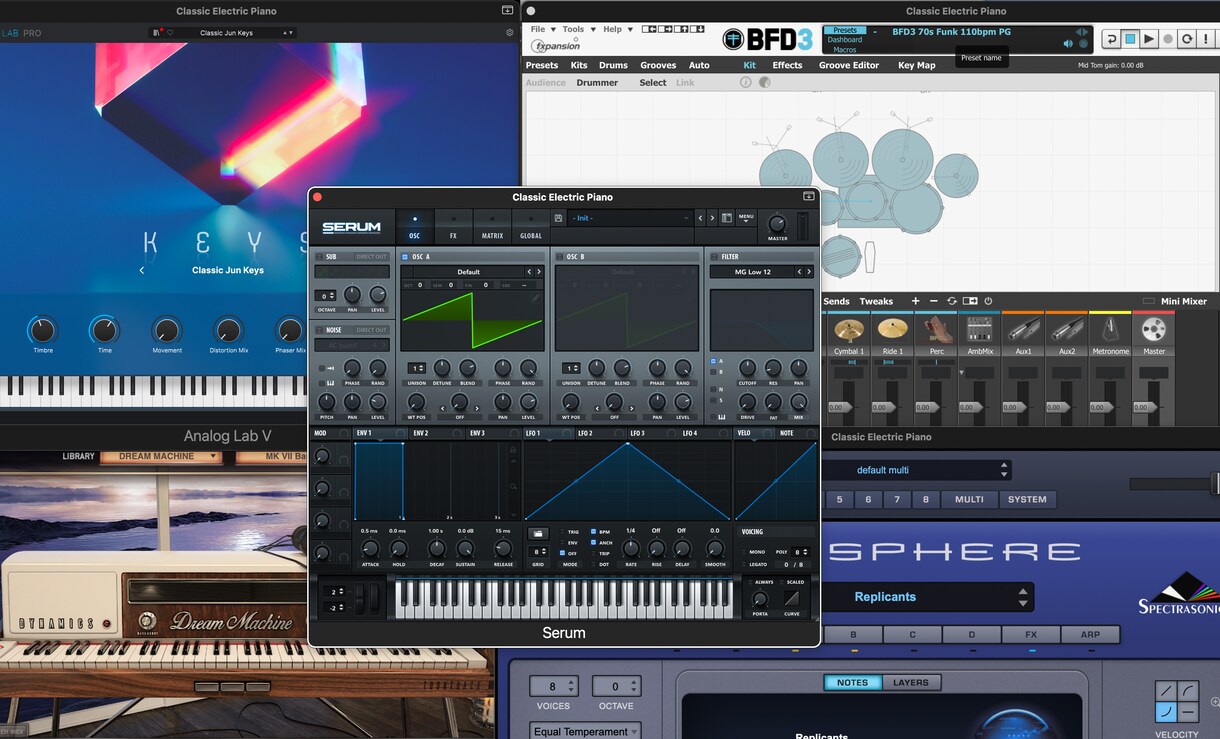Open the Serum MENU dropdown
This screenshot has width=1220, height=739.
746,217
